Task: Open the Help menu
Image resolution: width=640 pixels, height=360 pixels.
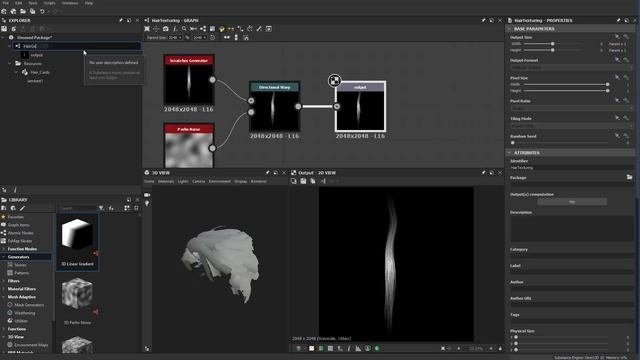Action: (x=89, y=3)
